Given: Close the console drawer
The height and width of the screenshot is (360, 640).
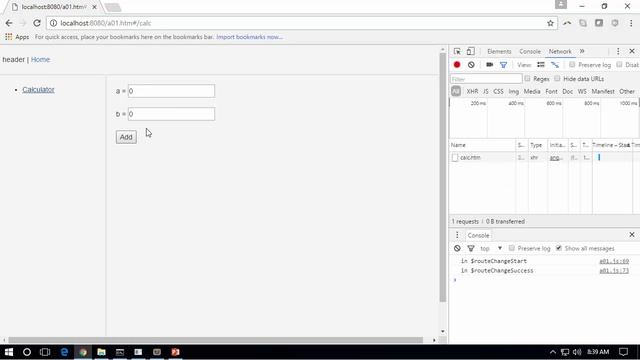Looking at the screenshot, I should 632,235.
